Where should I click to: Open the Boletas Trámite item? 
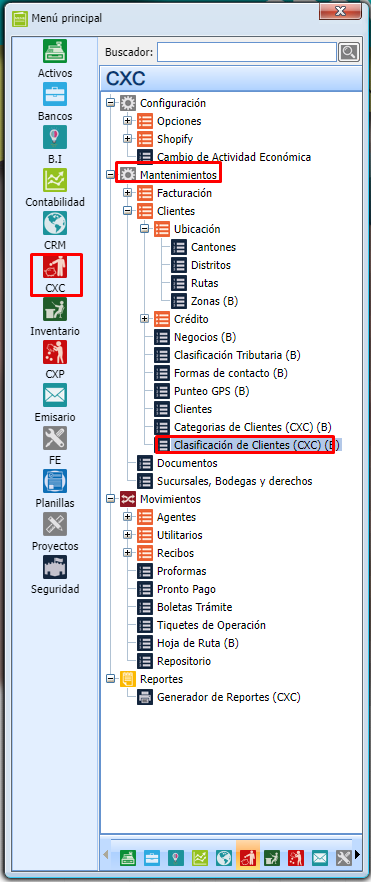(194, 607)
